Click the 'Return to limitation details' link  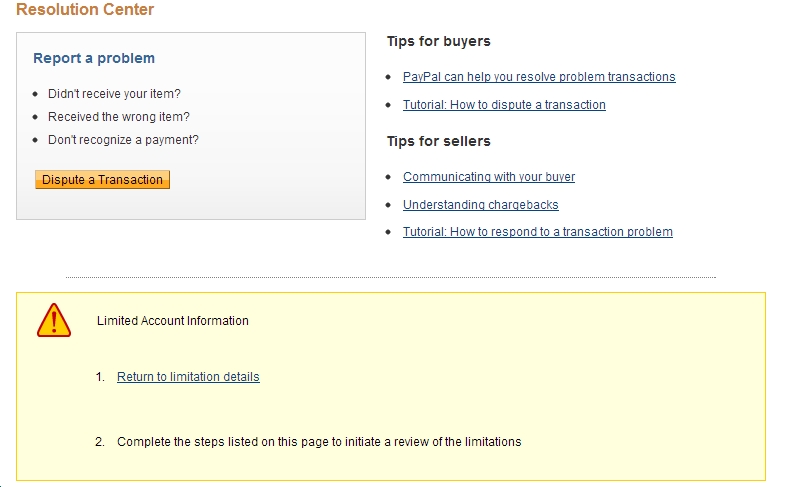pyautogui.click(x=188, y=377)
